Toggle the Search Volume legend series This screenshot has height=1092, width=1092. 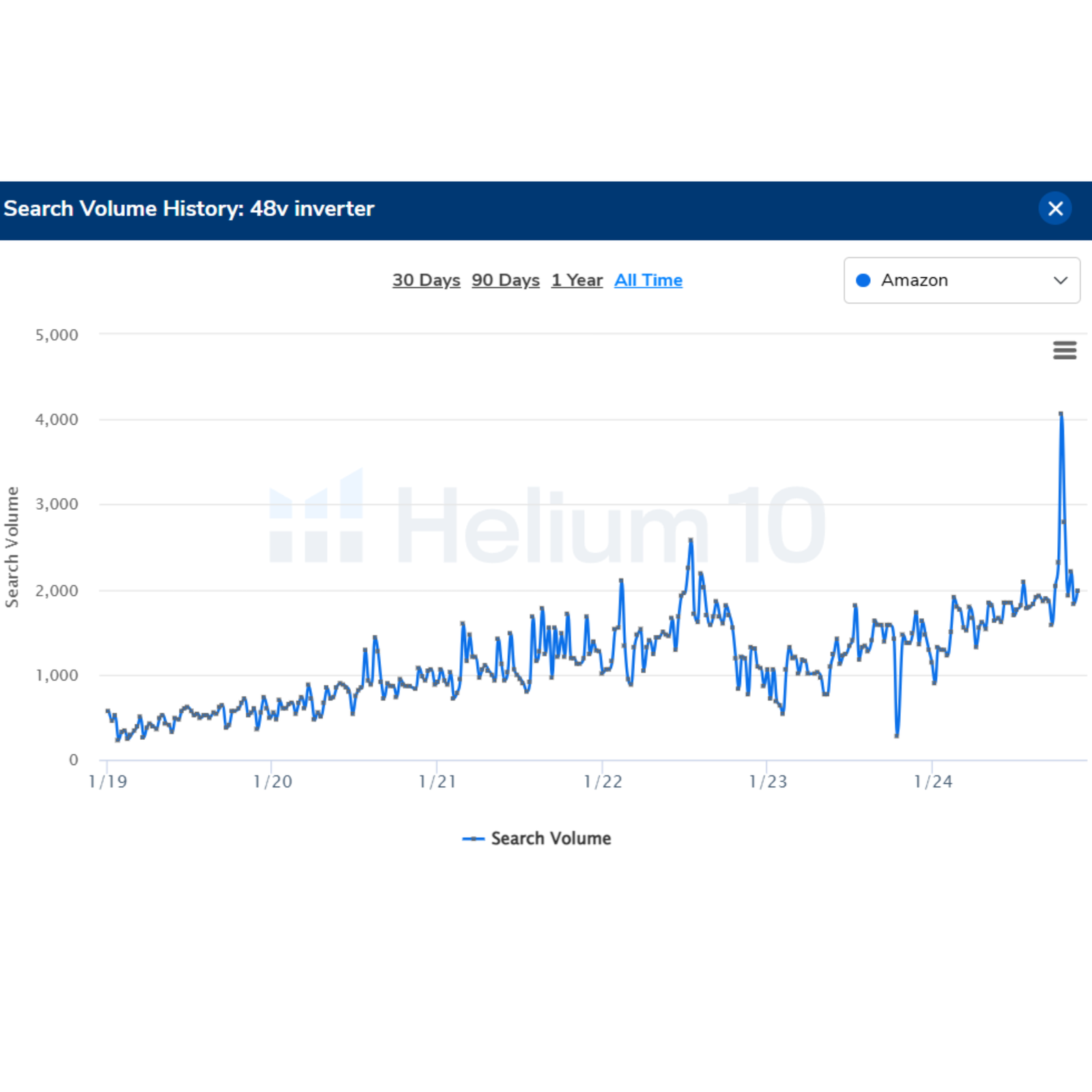(537, 838)
